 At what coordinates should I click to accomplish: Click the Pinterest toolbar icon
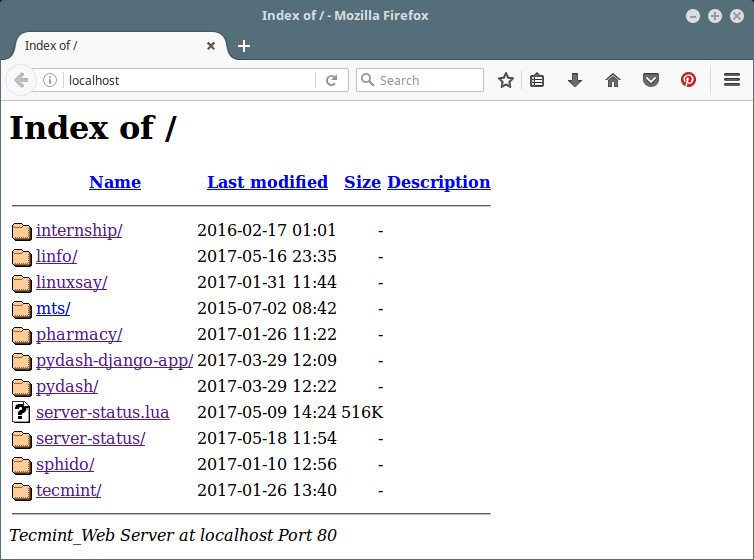[x=688, y=80]
